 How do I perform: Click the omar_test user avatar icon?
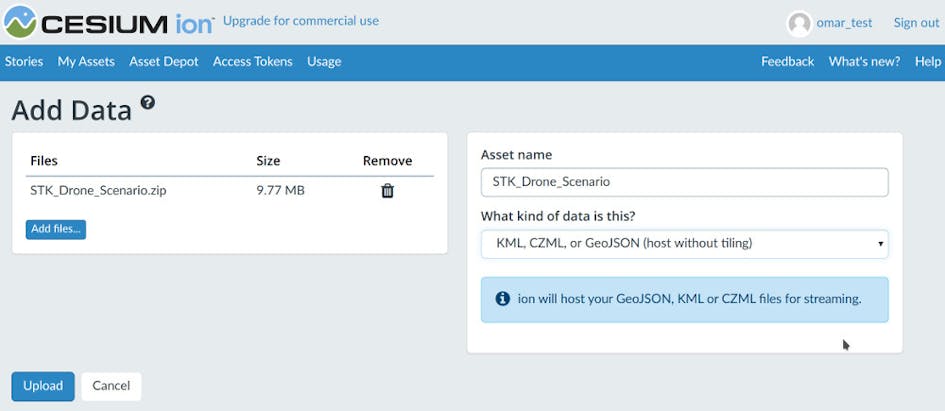tap(799, 23)
